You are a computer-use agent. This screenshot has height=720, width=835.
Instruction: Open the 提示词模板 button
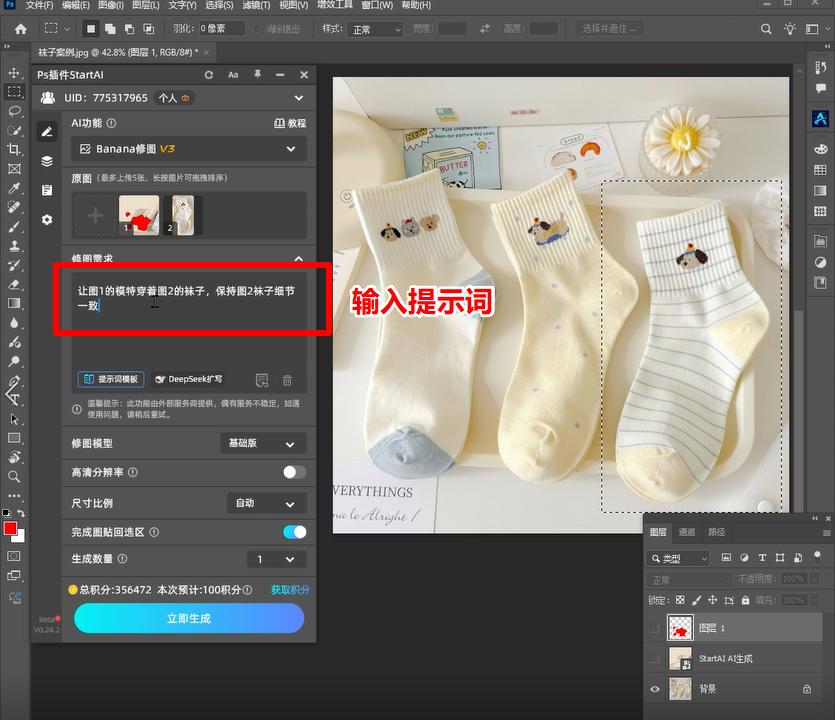[111, 379]
